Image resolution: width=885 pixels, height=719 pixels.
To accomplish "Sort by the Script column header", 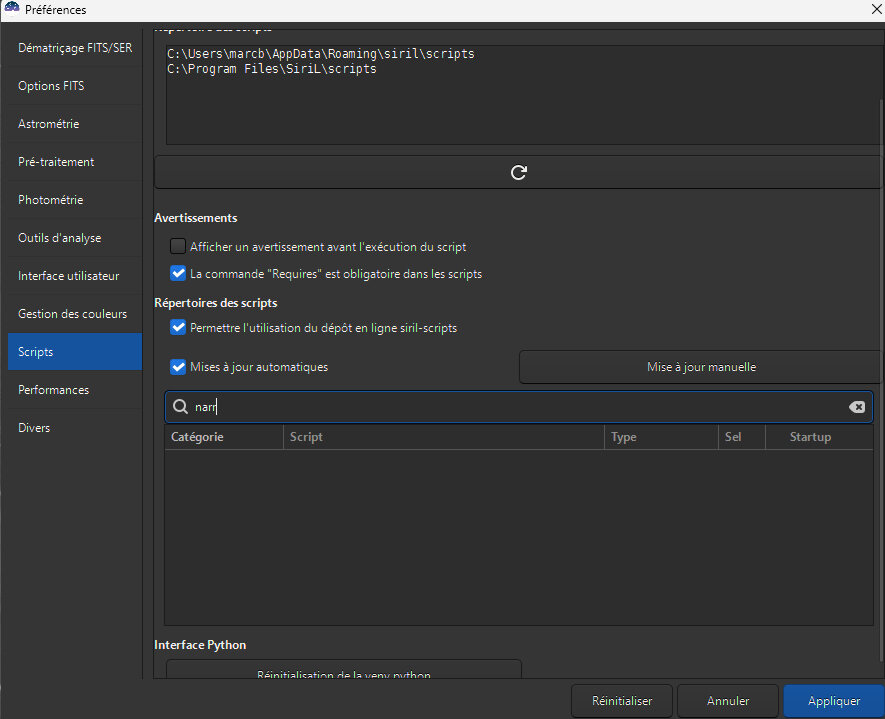I will click(444, 437).
